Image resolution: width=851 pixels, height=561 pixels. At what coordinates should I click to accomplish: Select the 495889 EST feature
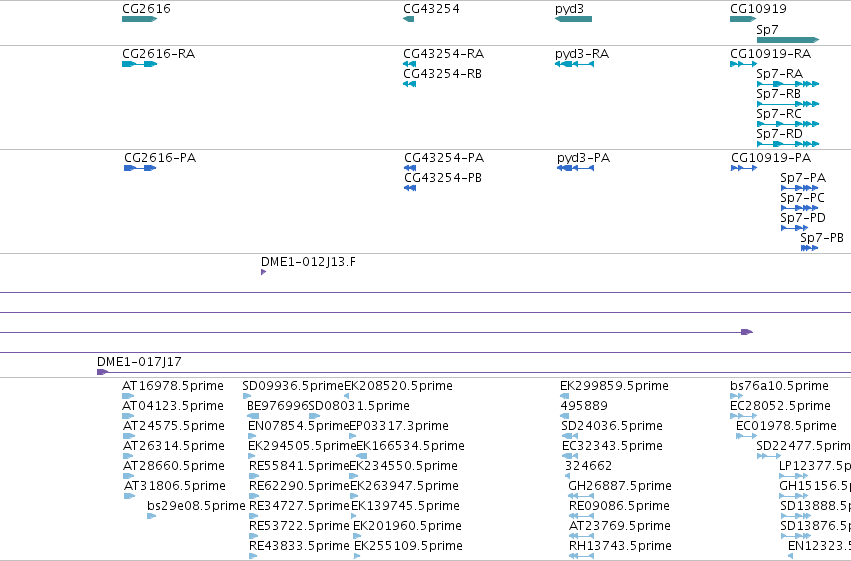coord(564,416)
